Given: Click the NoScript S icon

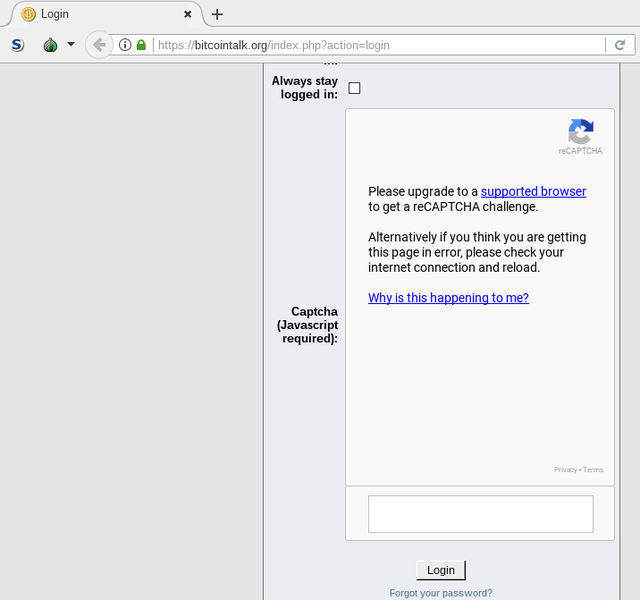Looking at the screenshot, I should pos(17,45).
